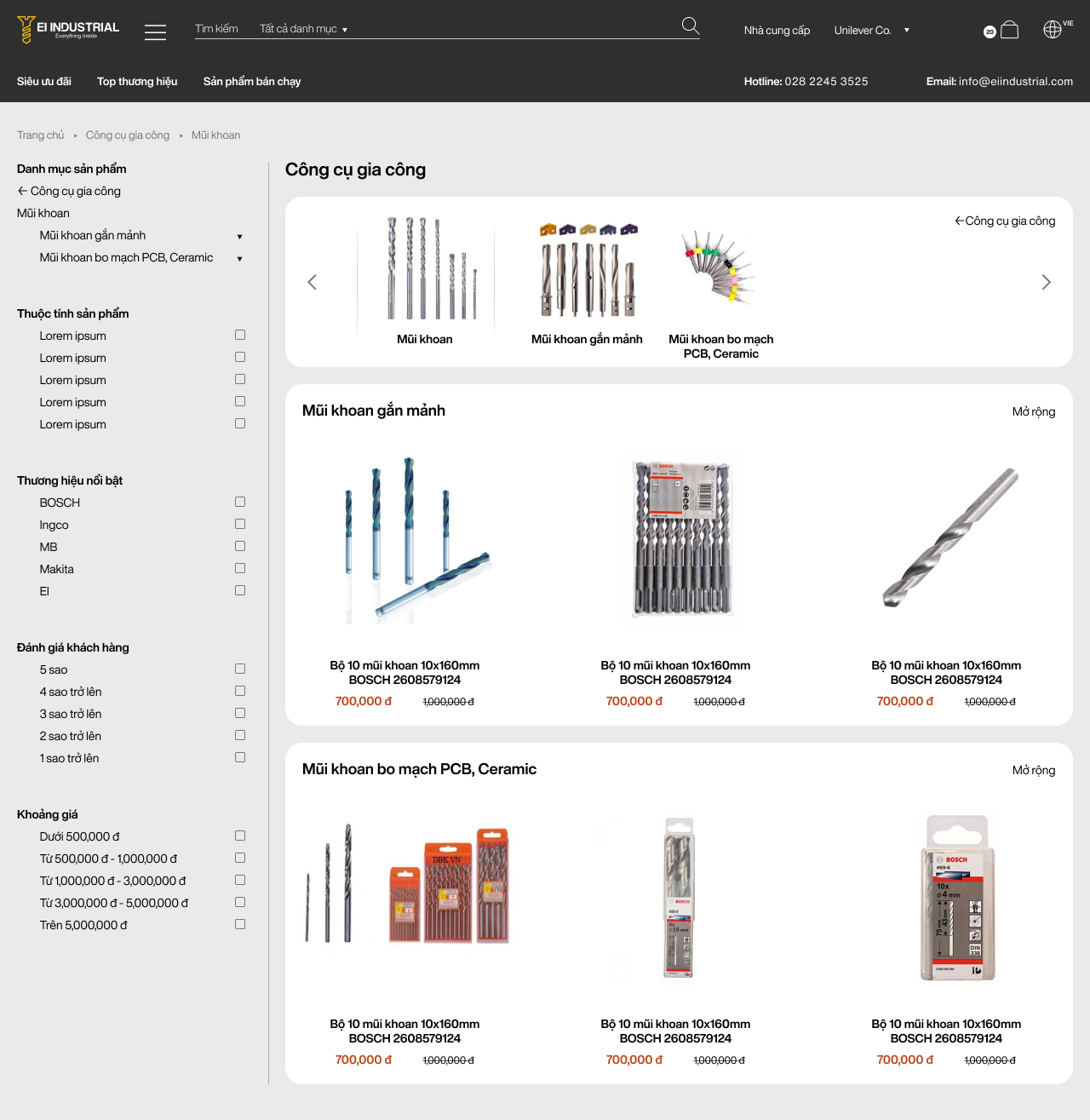Open the Unilever Co. supplier dropdown
1090x1120 pixels.
point(872,30)
